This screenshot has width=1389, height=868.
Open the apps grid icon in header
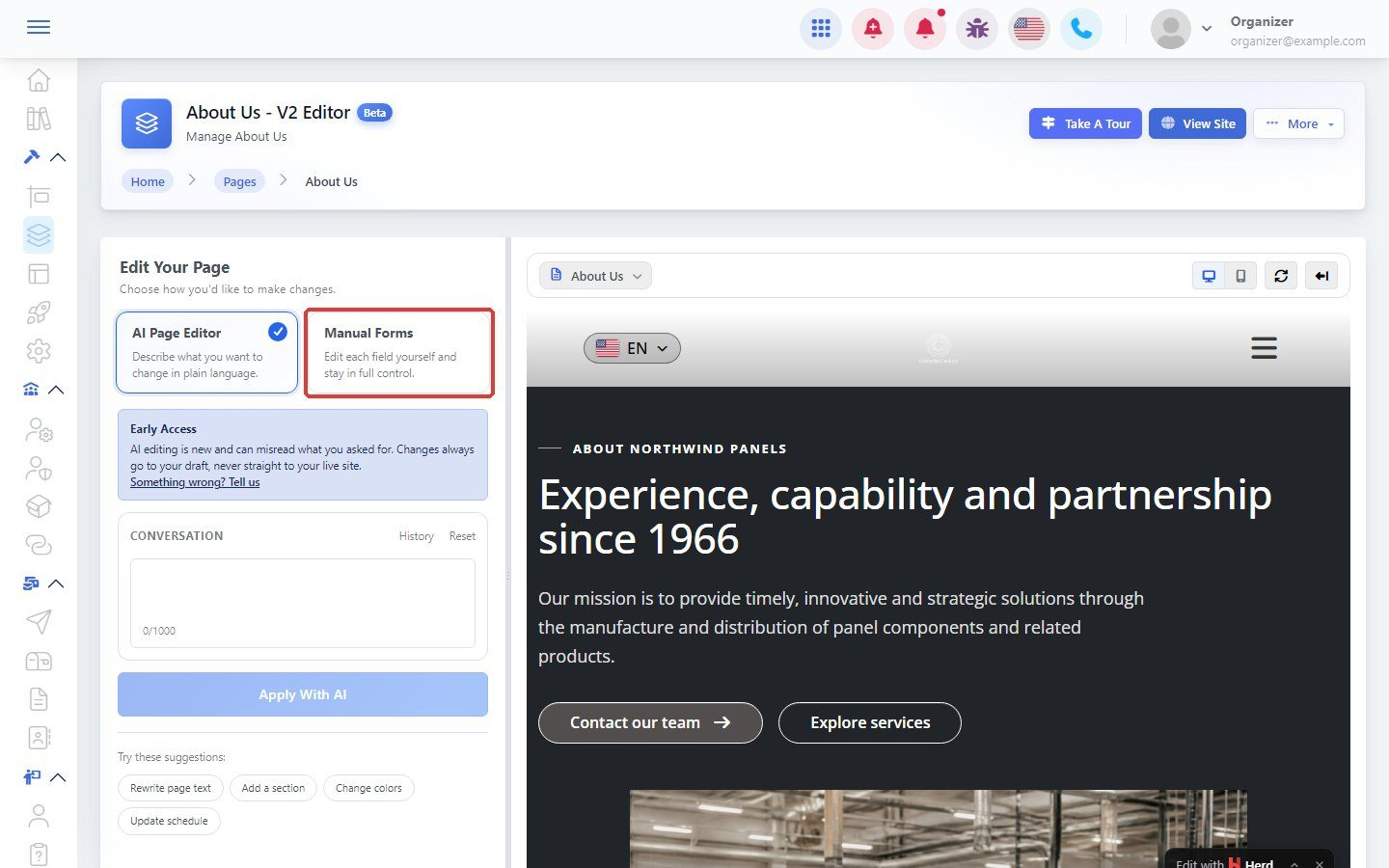[x=821, y=29]
